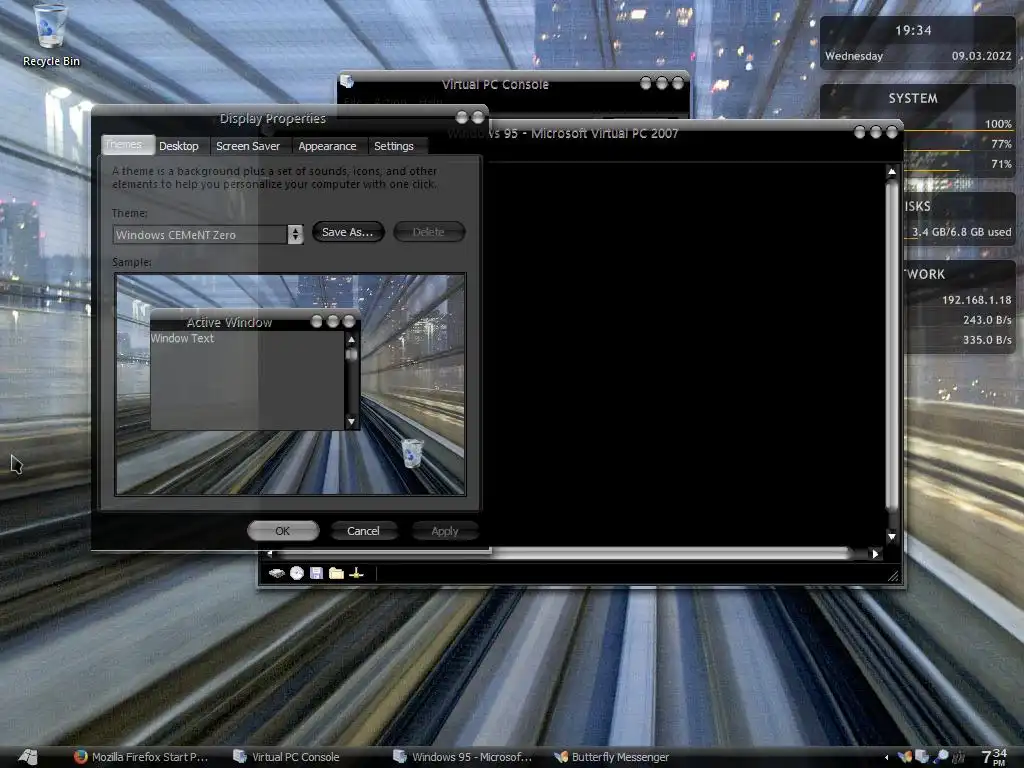Switch to Mozilla Firefox taskbar button

[142, 757]
